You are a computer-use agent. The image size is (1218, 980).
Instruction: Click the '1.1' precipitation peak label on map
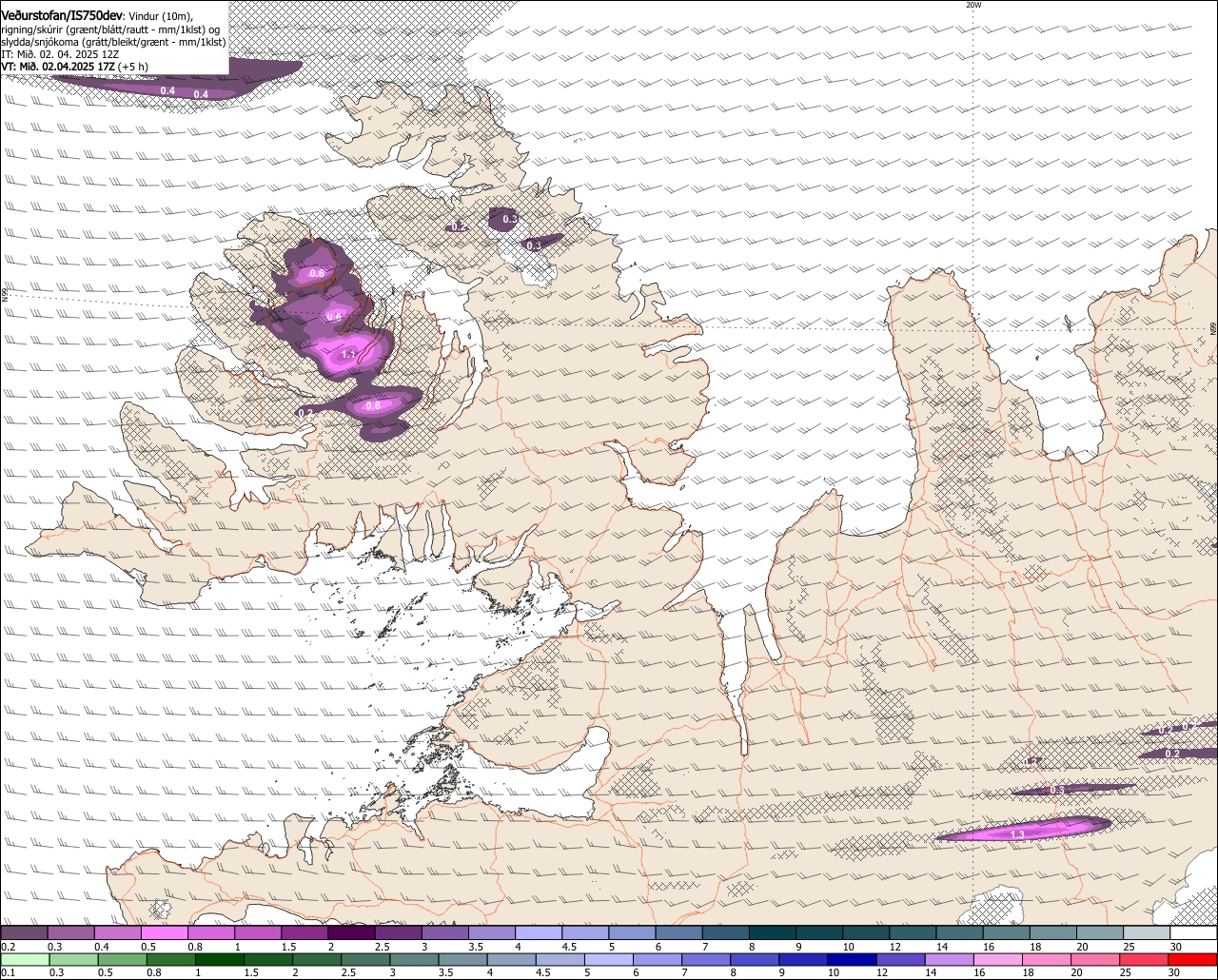click(x=348, y=355)
